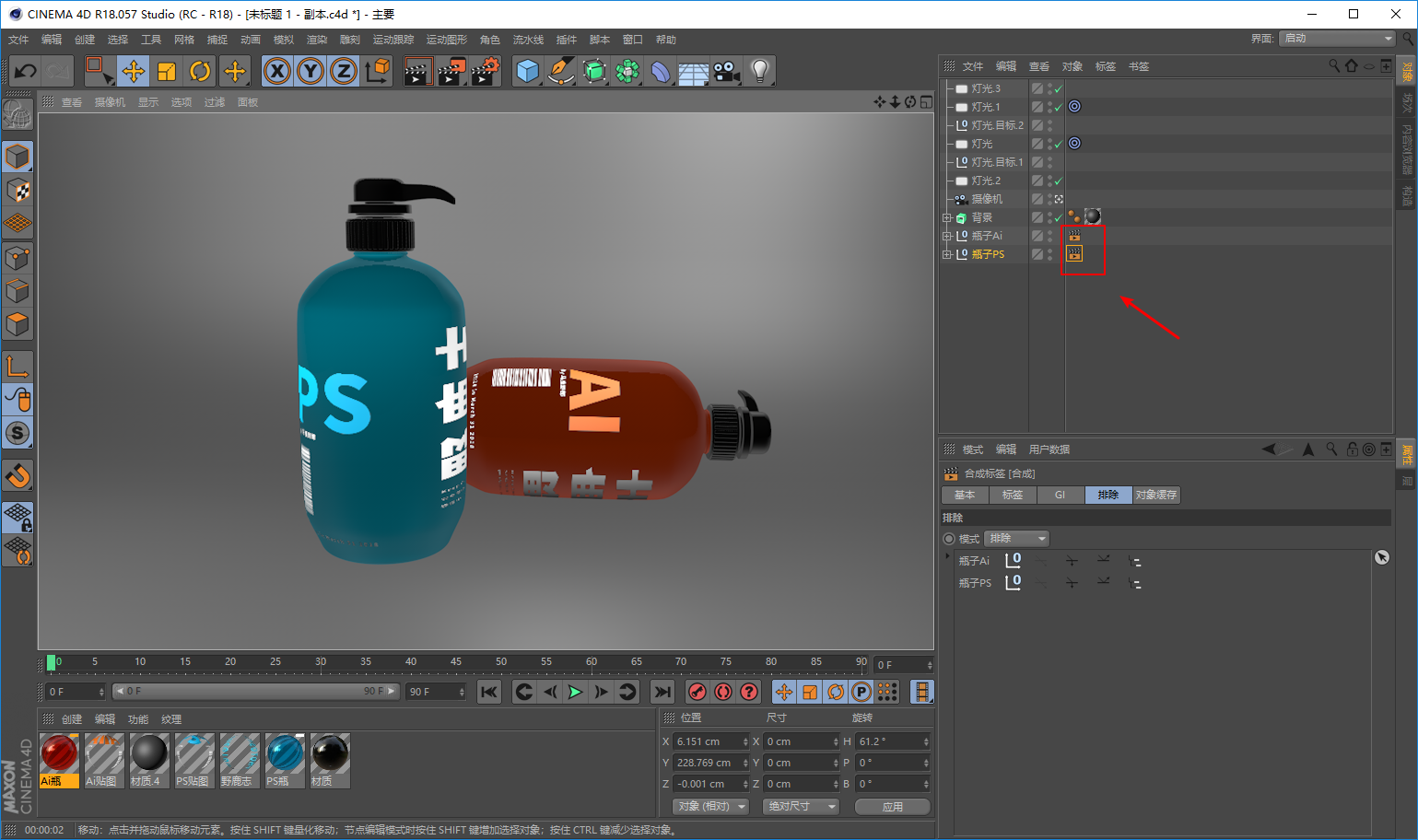1418x840 pixels.
Task: Switch to the 基本 tab
Action: 965,495
